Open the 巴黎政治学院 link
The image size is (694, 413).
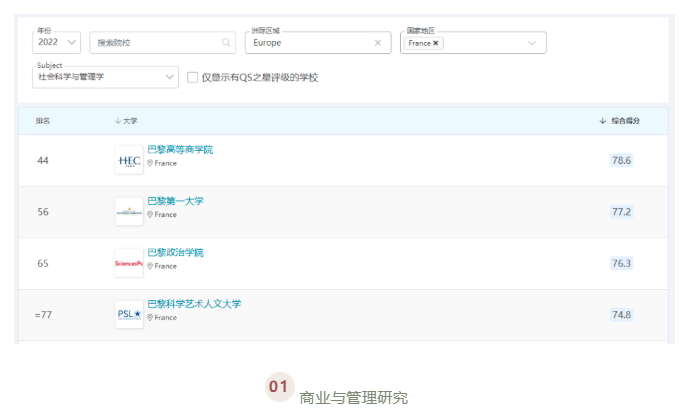pos(176,252)
